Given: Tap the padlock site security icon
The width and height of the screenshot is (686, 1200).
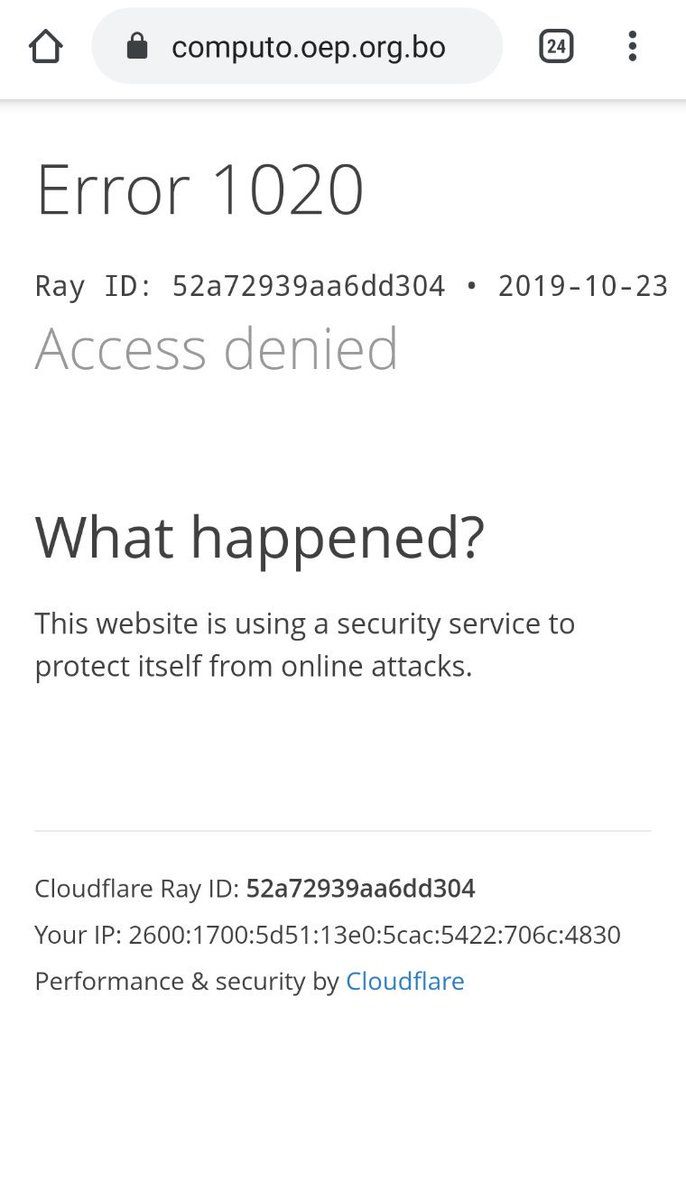Looking at the screenshot, I should [137, 46].
